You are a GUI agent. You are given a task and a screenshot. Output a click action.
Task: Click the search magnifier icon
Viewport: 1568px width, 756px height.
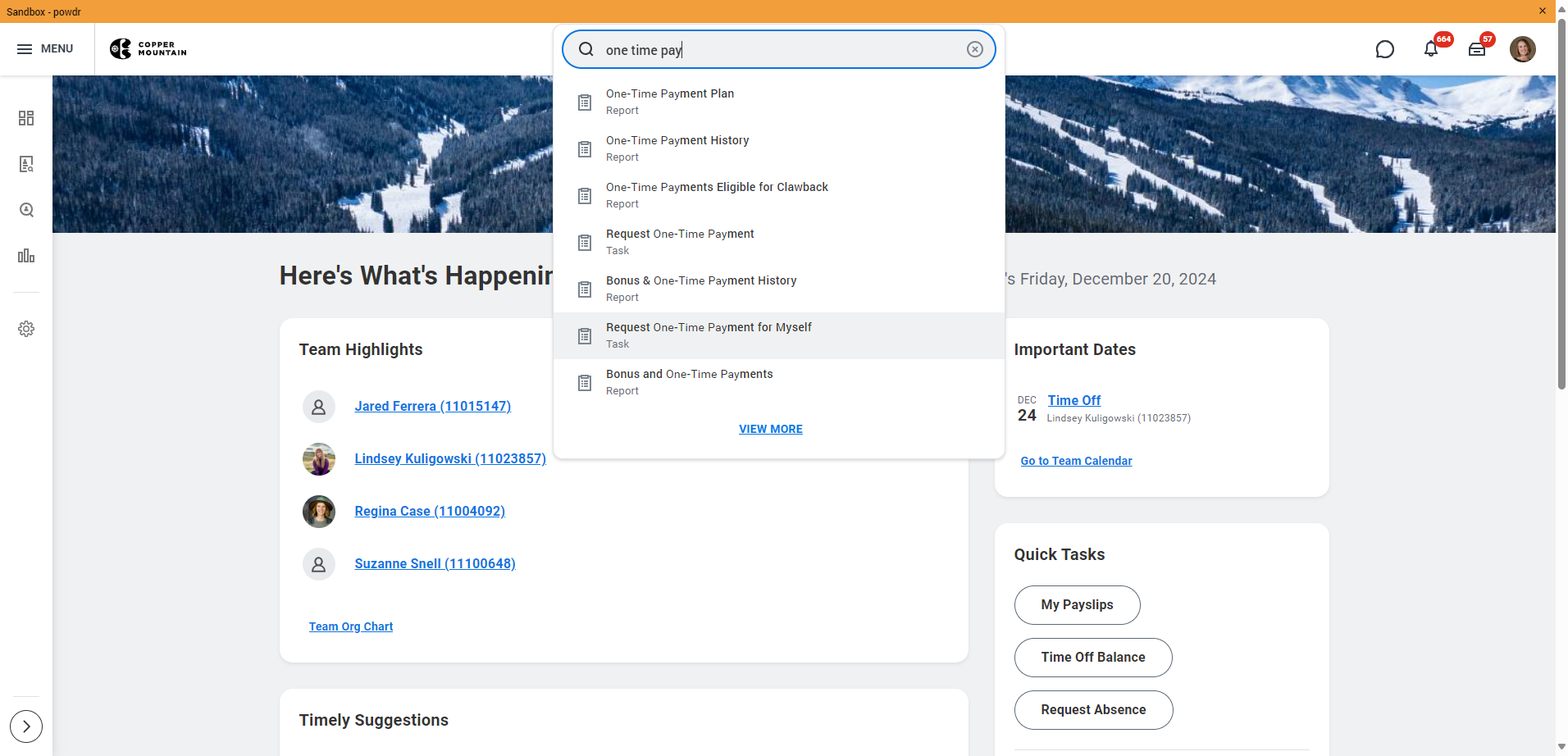(586, 49)
